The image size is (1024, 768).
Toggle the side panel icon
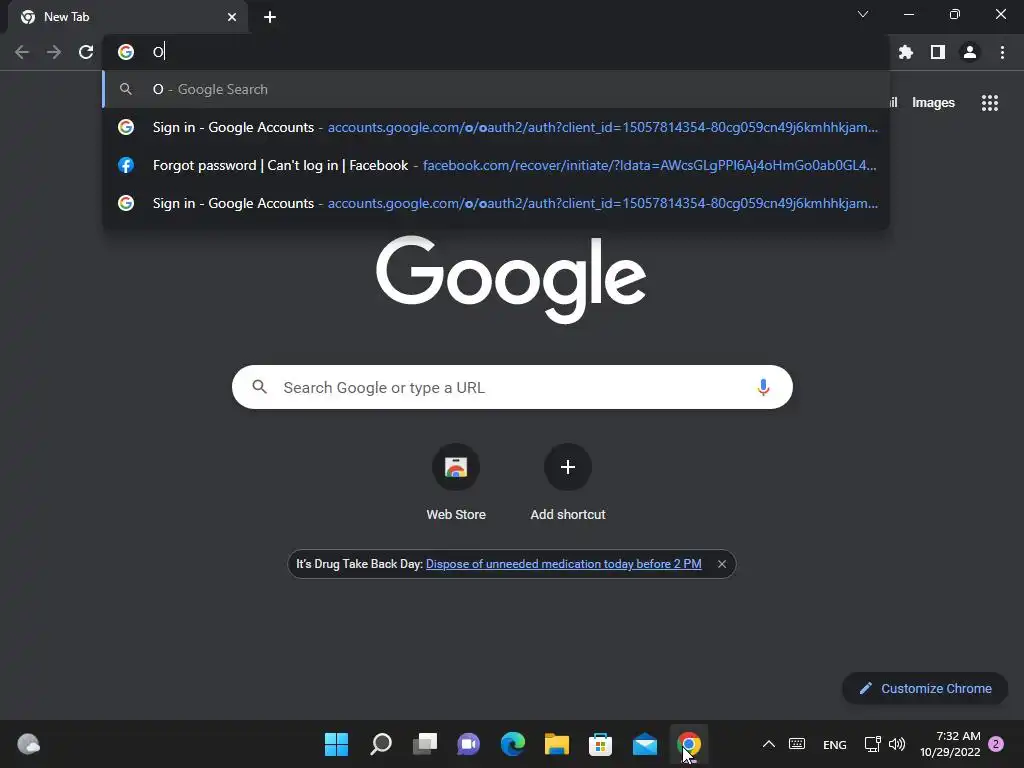point(938,52)
